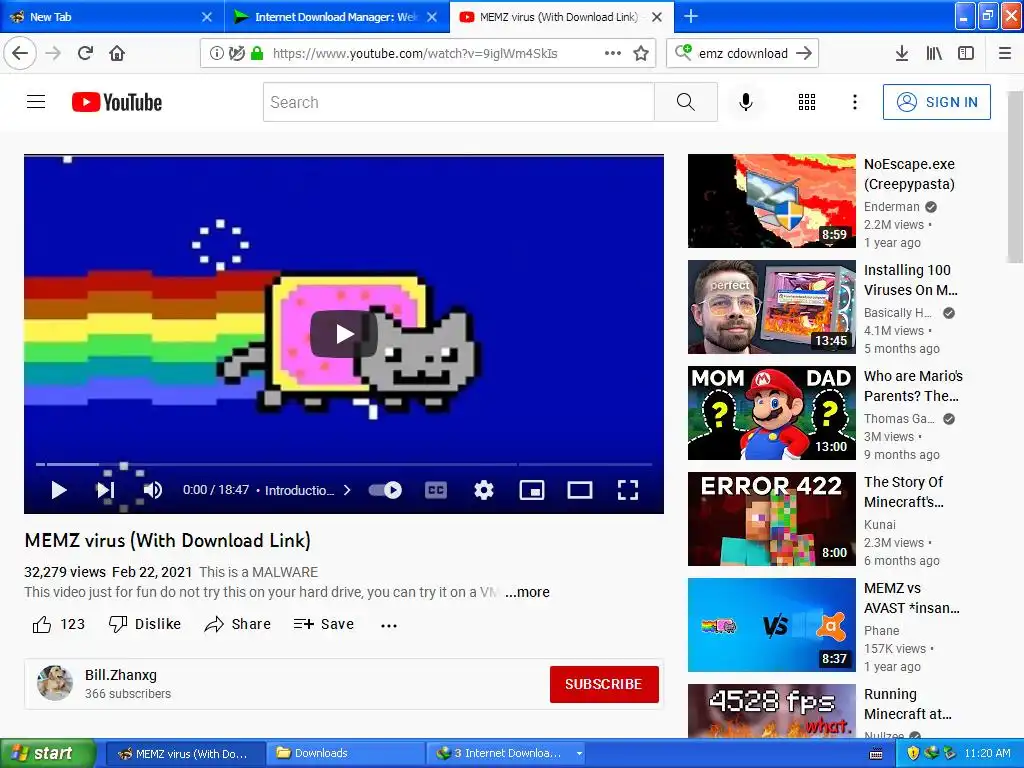The height and width of the screenshot is (768, 1024).
Task: Focus the YouTube Search field
Action: click(459, 102)
